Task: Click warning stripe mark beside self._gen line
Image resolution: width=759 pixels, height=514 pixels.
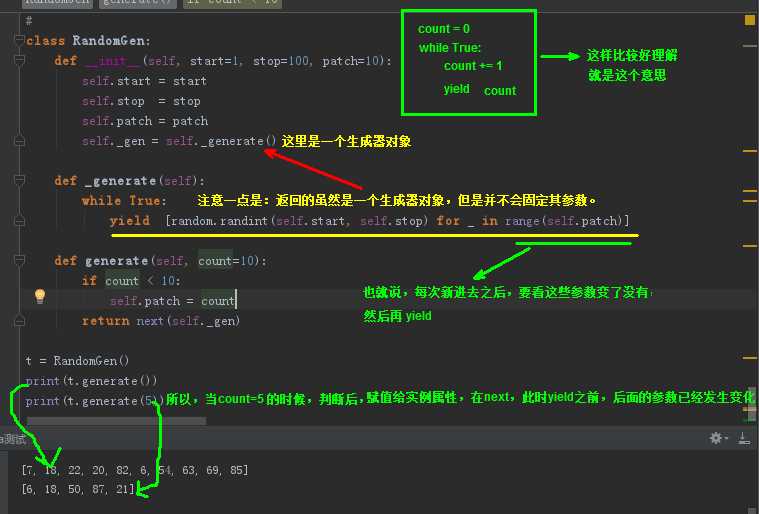Action: 749,151
